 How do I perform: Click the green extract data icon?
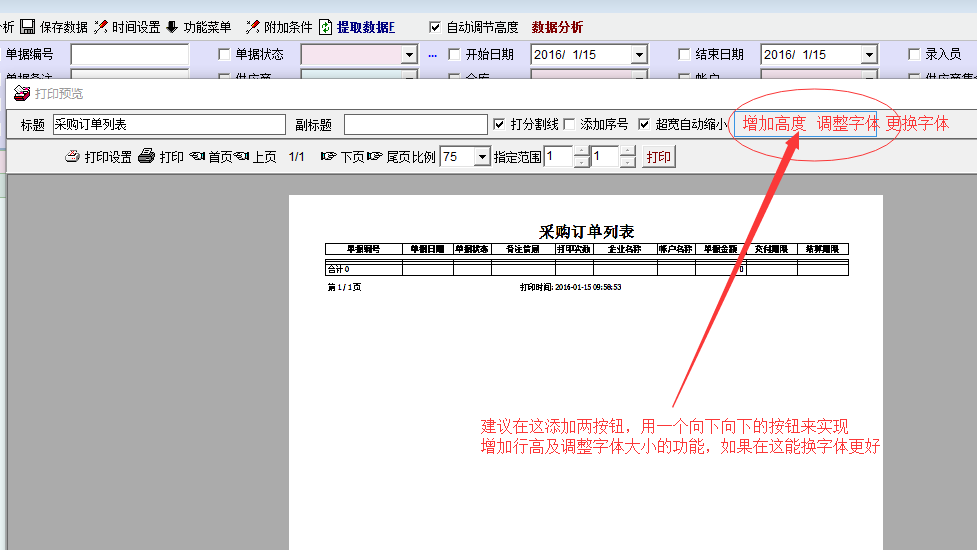325,27
